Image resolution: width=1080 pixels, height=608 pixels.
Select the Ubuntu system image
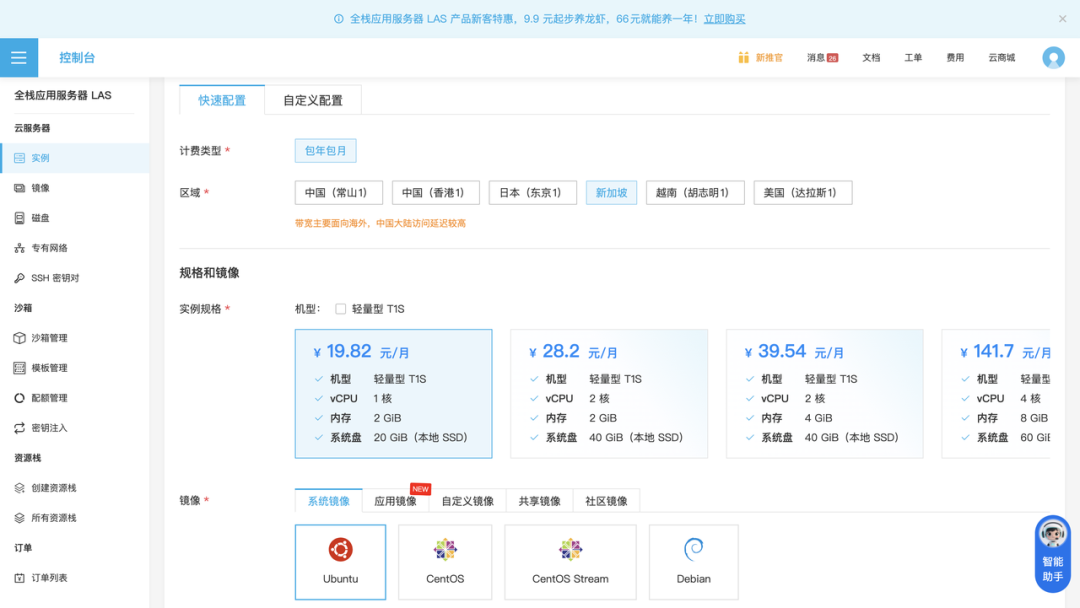(x=340, y=562)
